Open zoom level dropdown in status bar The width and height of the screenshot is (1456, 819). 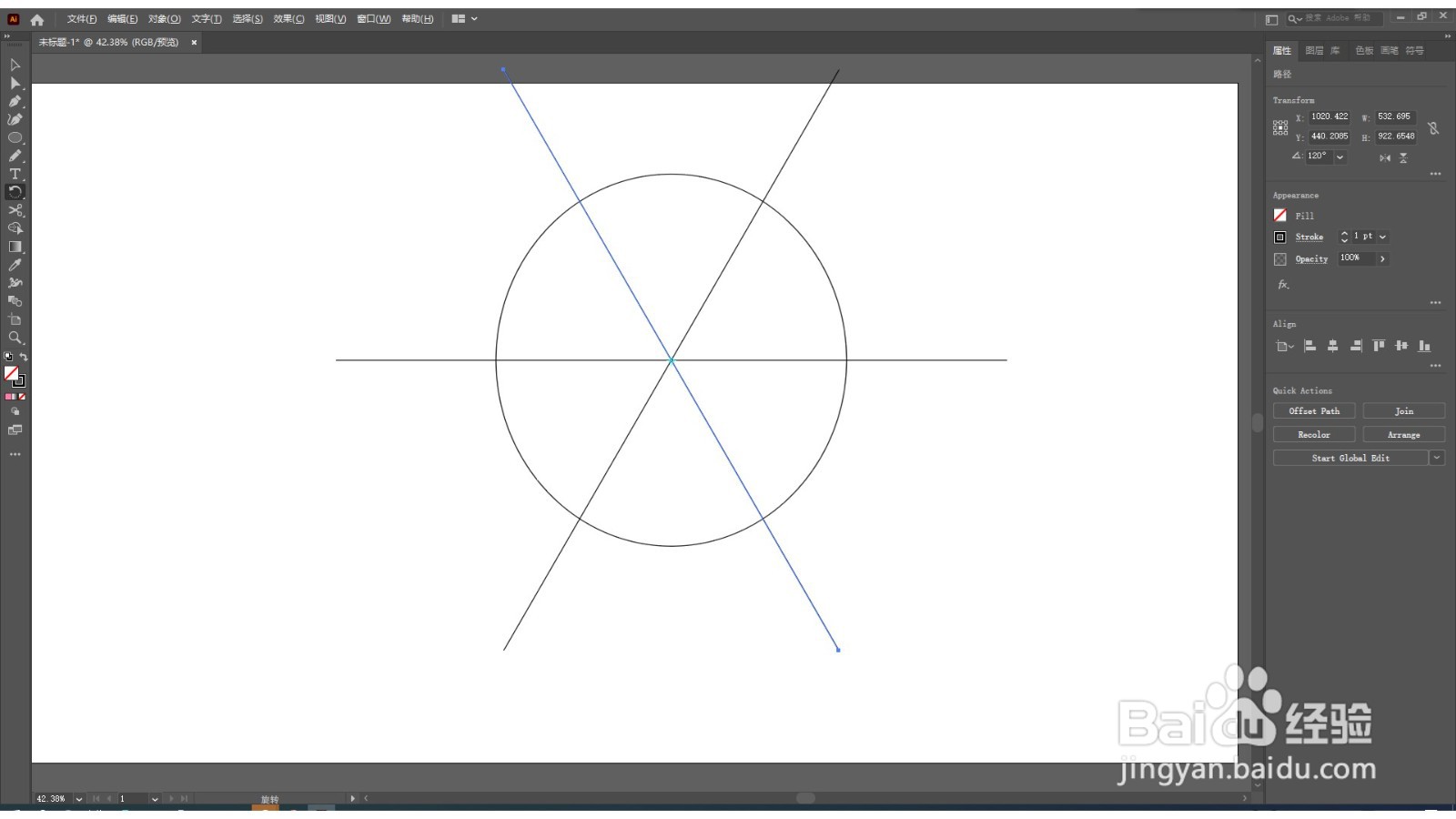(79, 799)
